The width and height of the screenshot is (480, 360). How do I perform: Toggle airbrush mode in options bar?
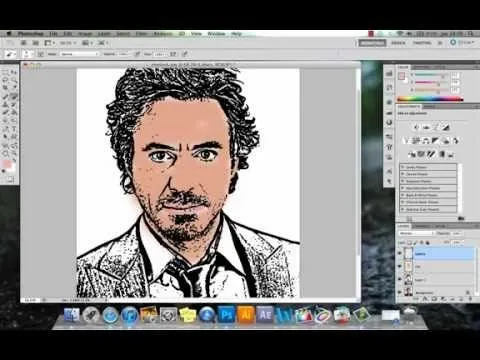click(173, 54)
